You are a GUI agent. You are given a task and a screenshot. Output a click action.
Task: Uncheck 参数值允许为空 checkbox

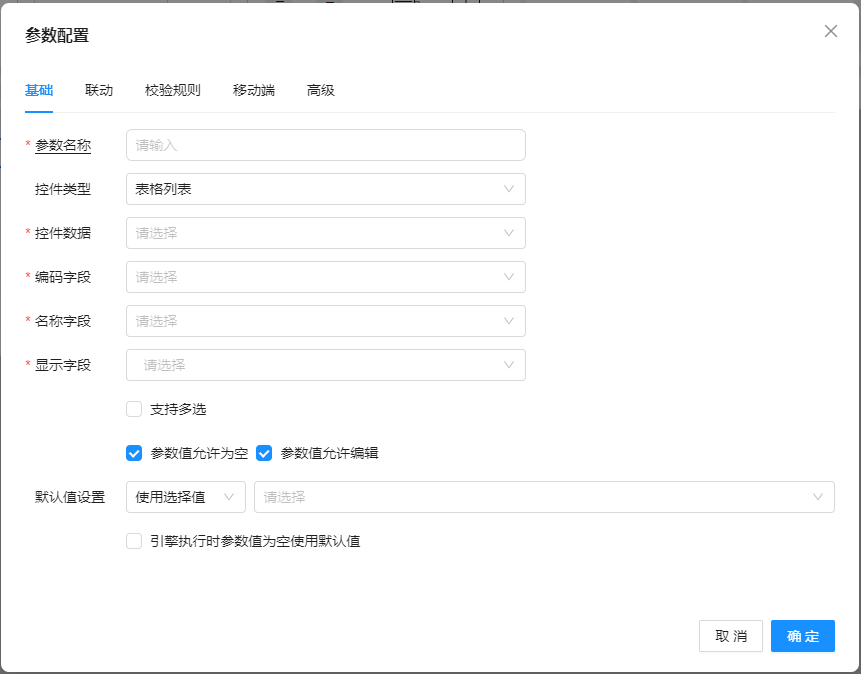(x=134, y=453)
